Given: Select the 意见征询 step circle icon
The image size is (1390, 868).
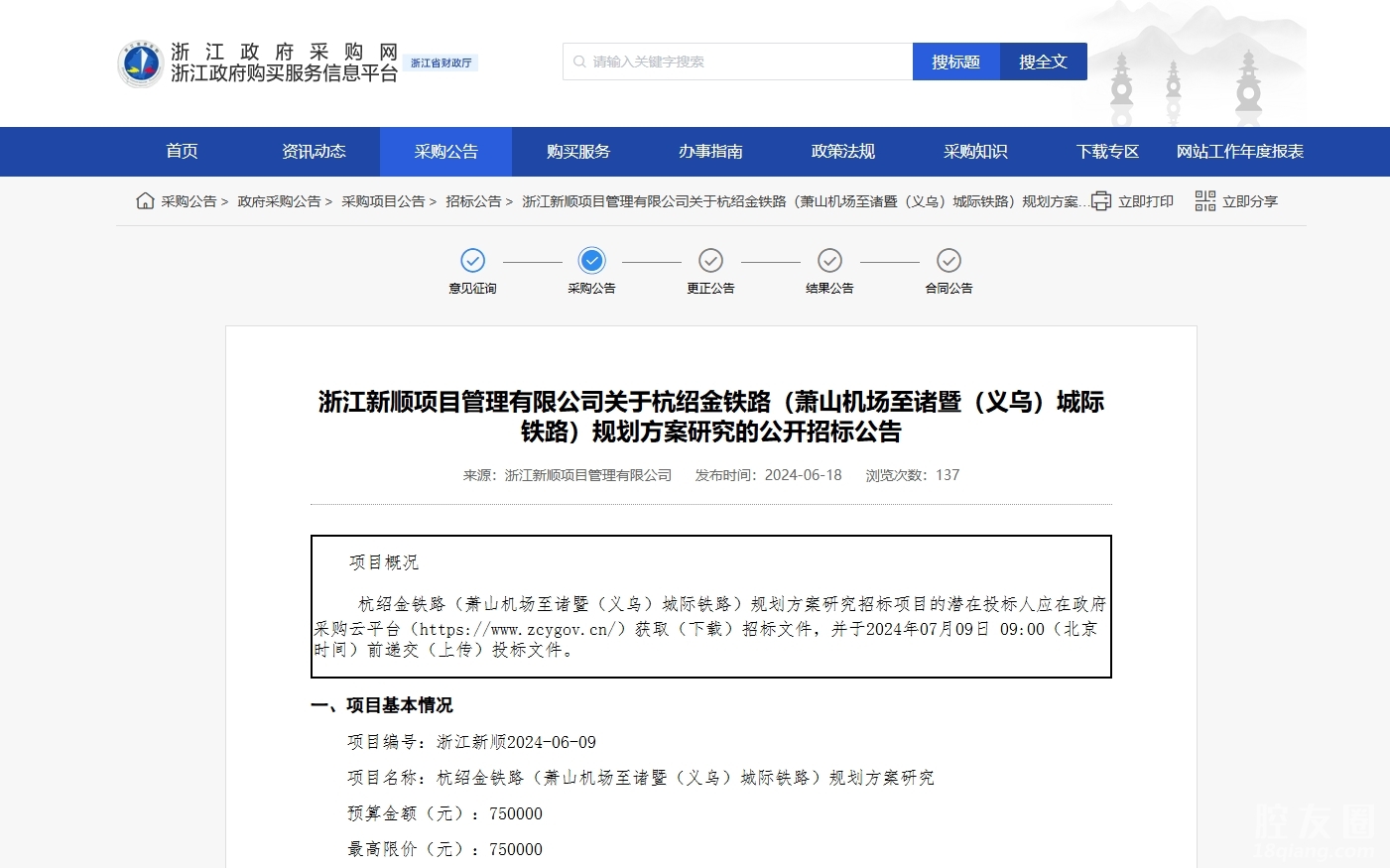Looking at the screenshot, I should 472,261.
